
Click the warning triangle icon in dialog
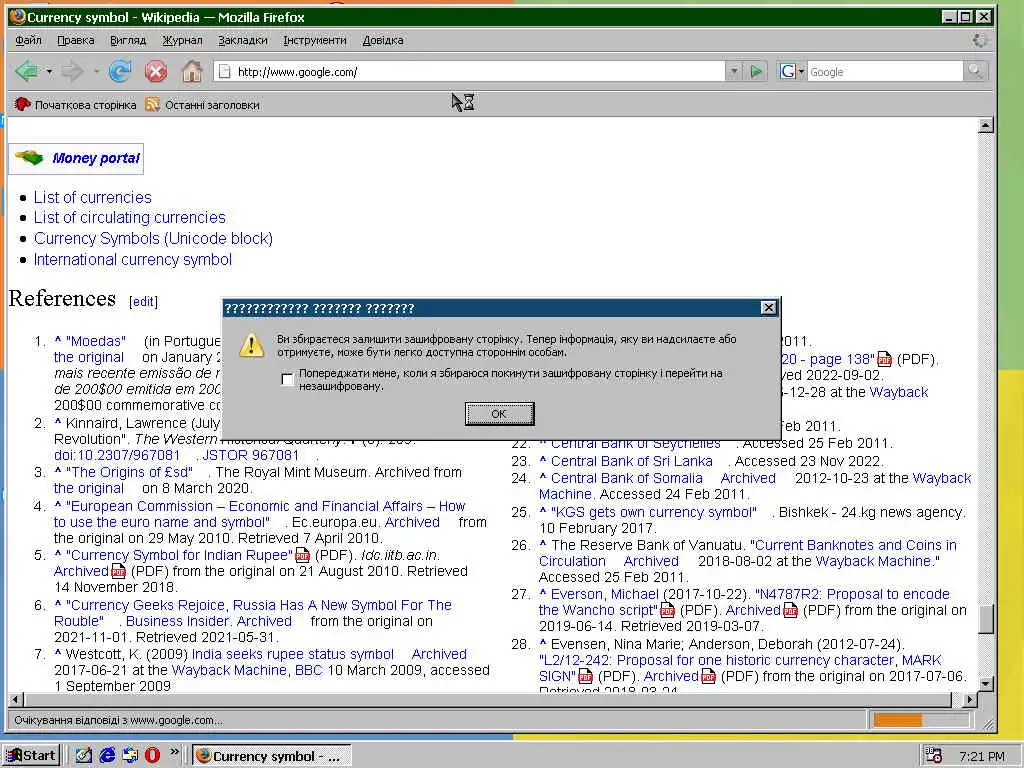(251, 345)
